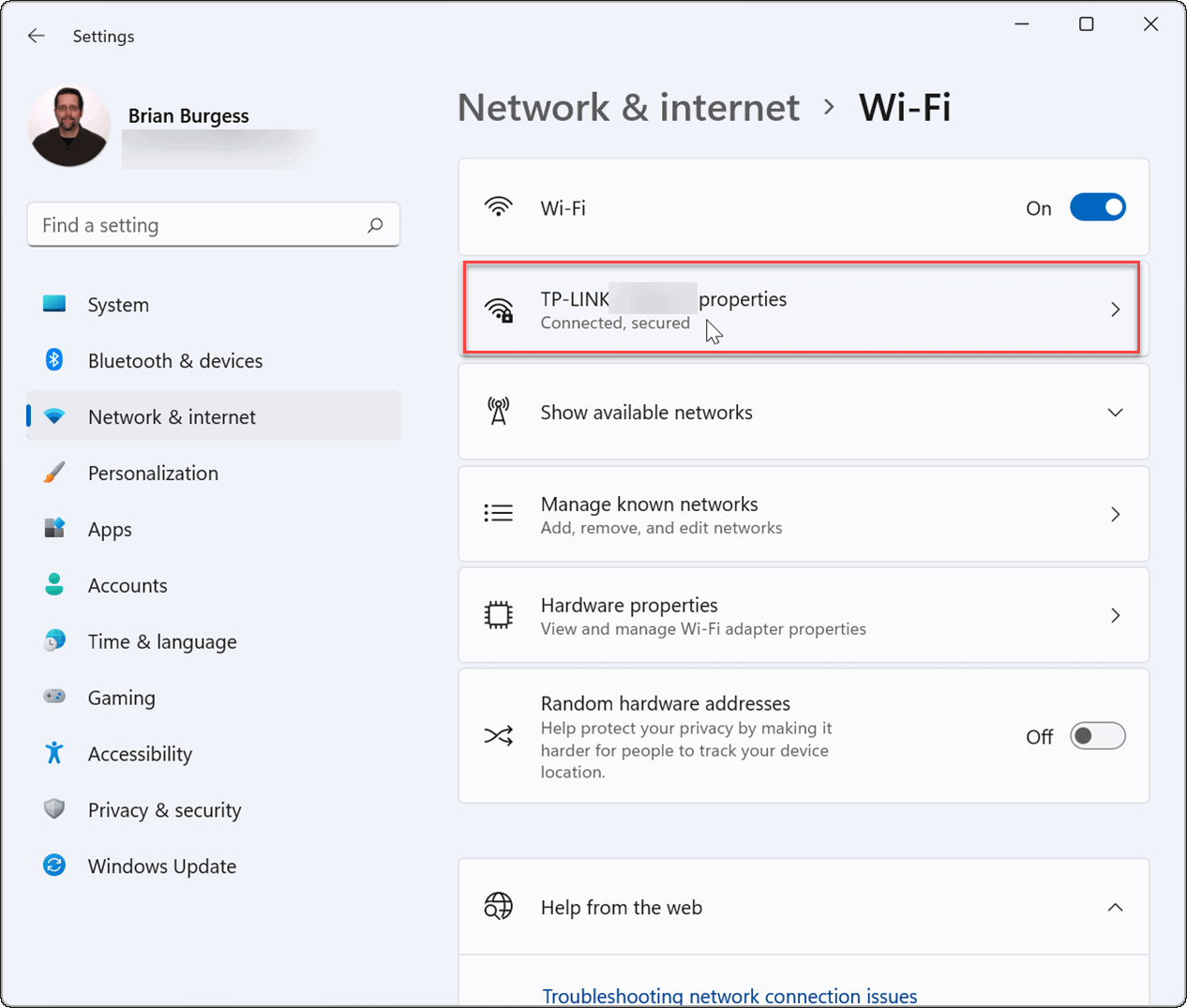This screenshot has height=1008, width=1187.
Task: Open TP-LINK network properties via its chevron
Action: pyautogui.click(x=1115, y=308)
